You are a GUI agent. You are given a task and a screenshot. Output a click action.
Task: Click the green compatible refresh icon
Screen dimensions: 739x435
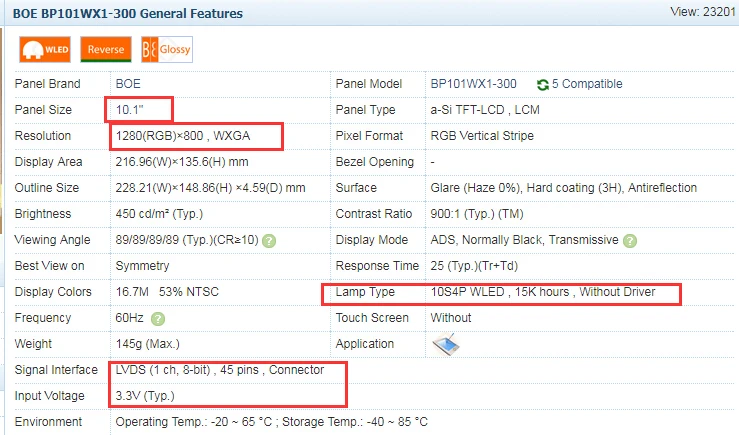[x=542, y=84]
